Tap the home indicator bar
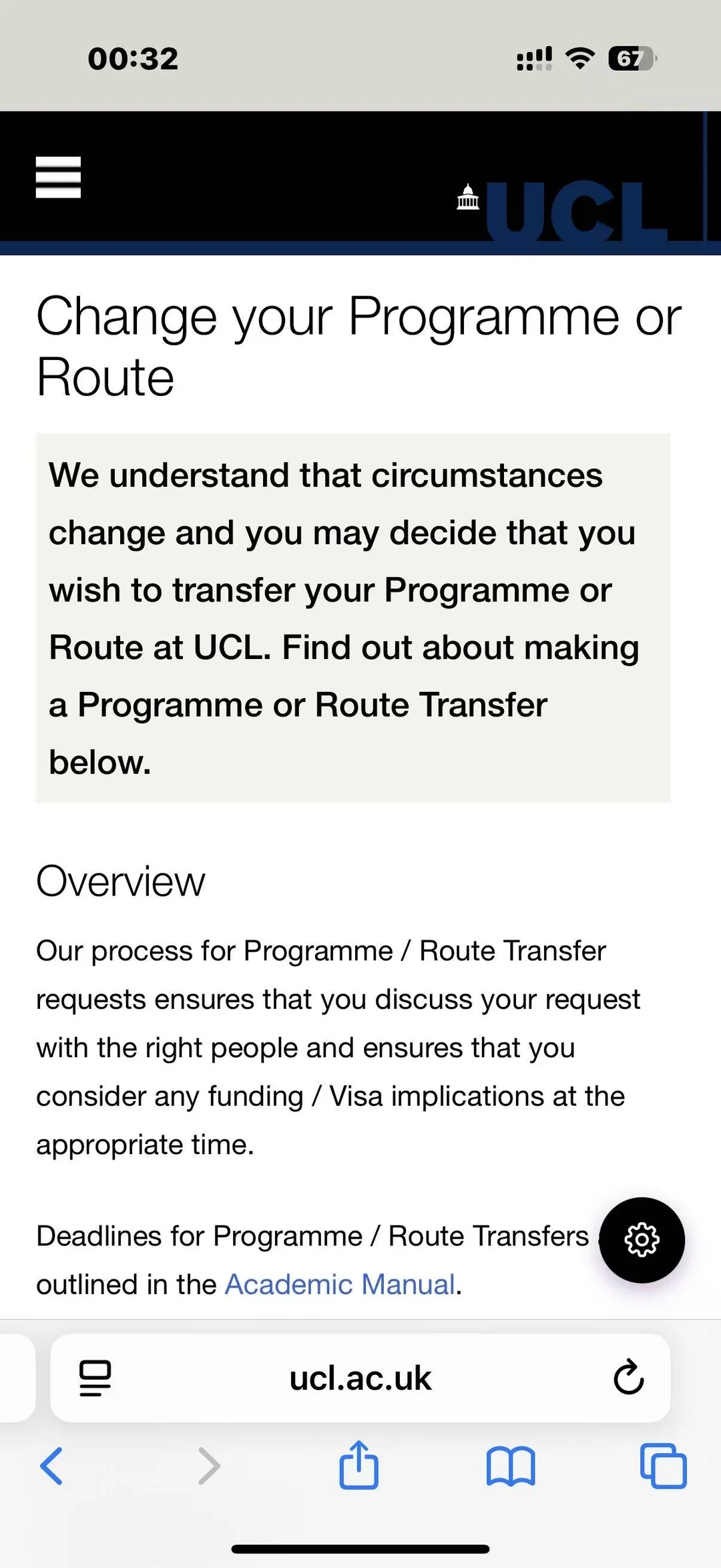Image resolution: width=721 pixels, height=1568 pixels. point(360,1549)
